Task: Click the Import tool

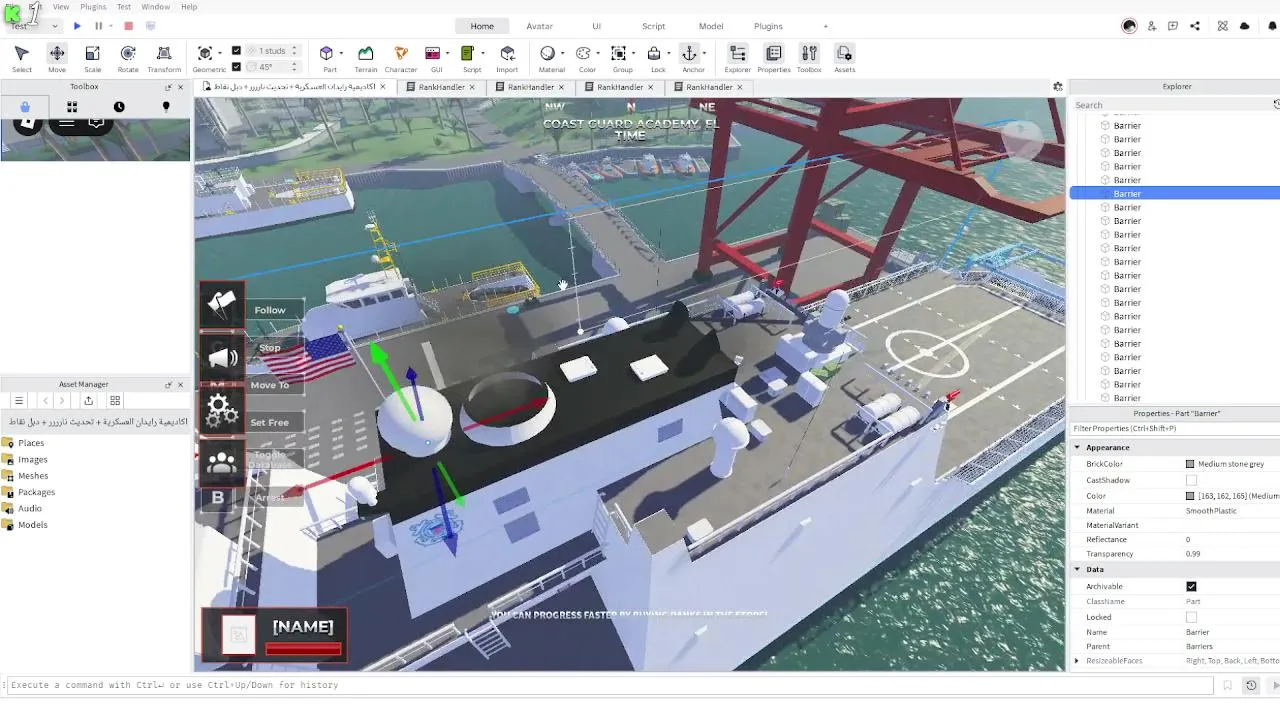Action: click(x=507, y=59)
